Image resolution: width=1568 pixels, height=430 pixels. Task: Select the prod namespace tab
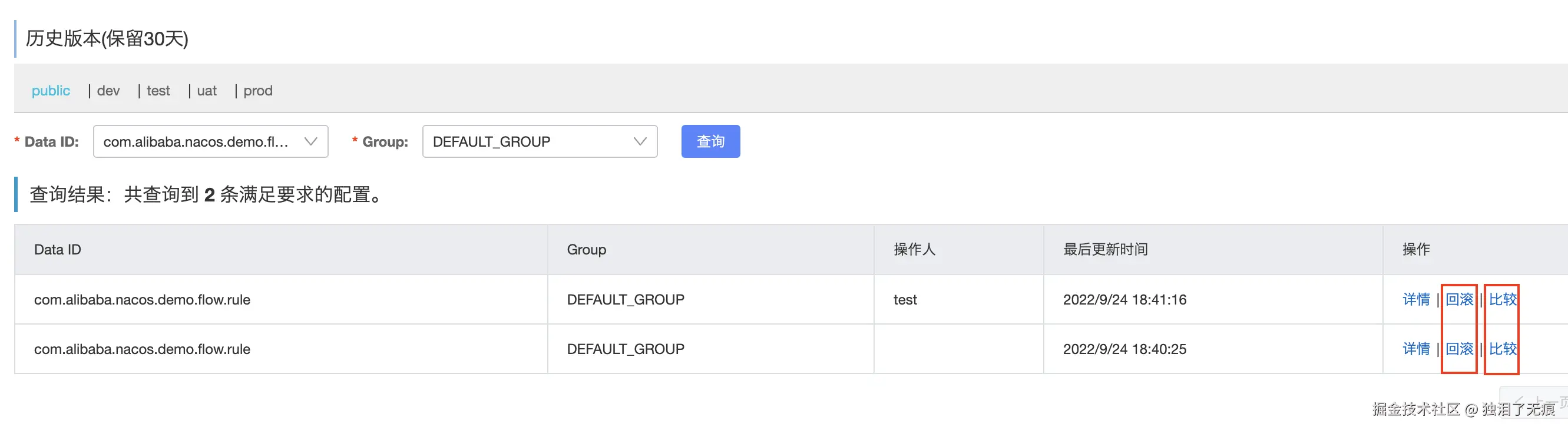pos(258,91)
